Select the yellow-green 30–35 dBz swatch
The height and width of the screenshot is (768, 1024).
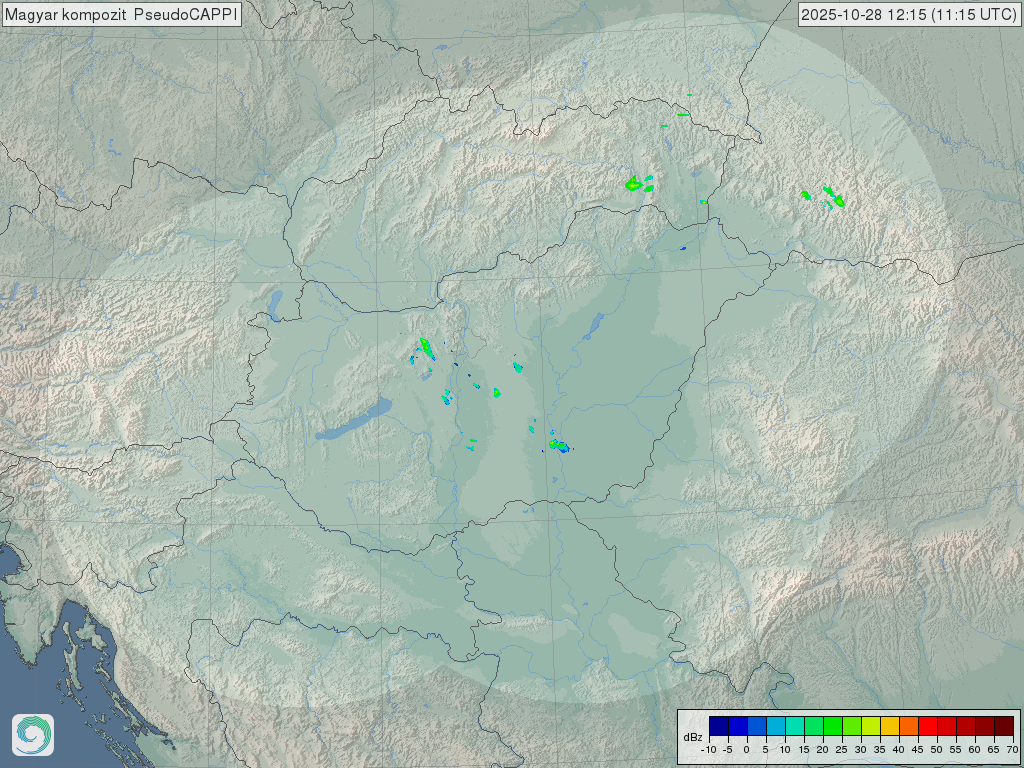[871, 726]
